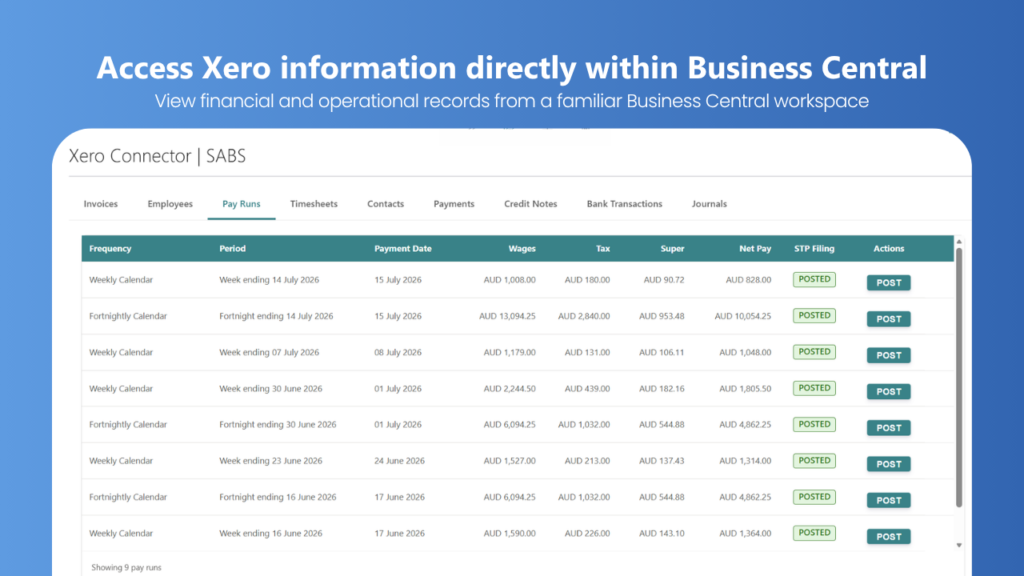Click the Net Pay column header
Image resolution: width=1024 pixels, height=576 pixels.
point(755,249)
